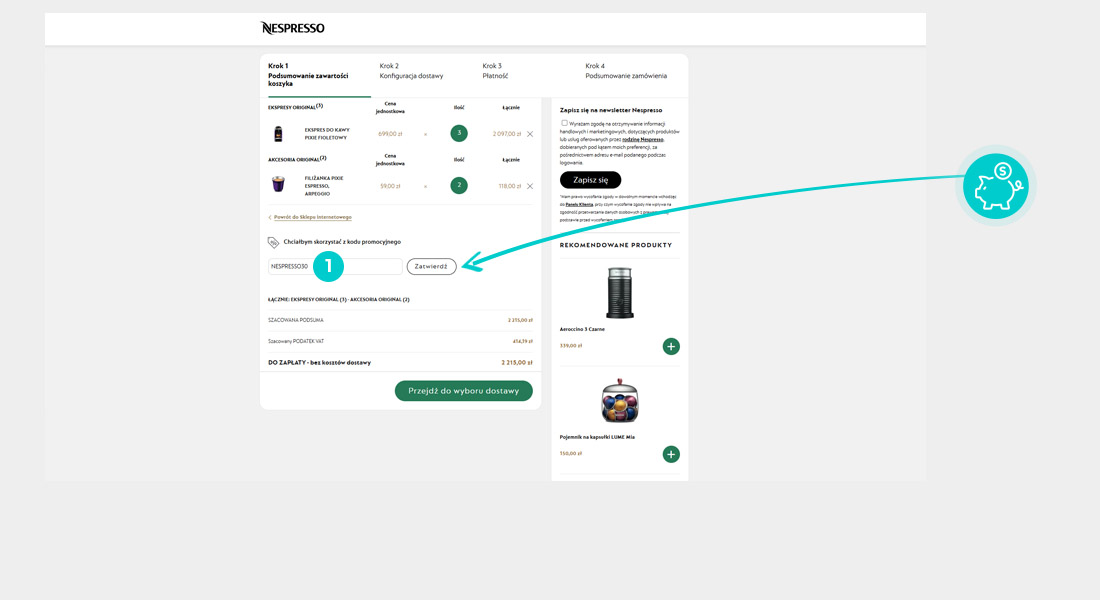The width and height of the screenshot is (1100, 600).
Task: Tick the newsletter consent checkbox
Action: coord(564,123)
